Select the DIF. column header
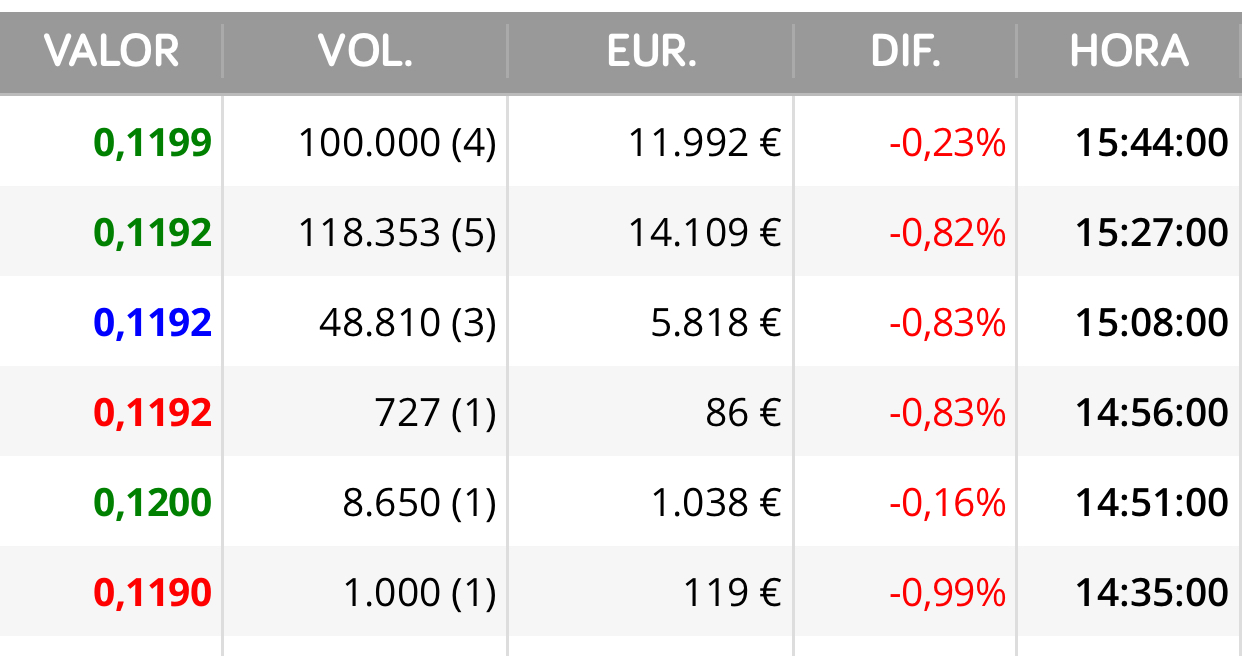 click(906, 50)
